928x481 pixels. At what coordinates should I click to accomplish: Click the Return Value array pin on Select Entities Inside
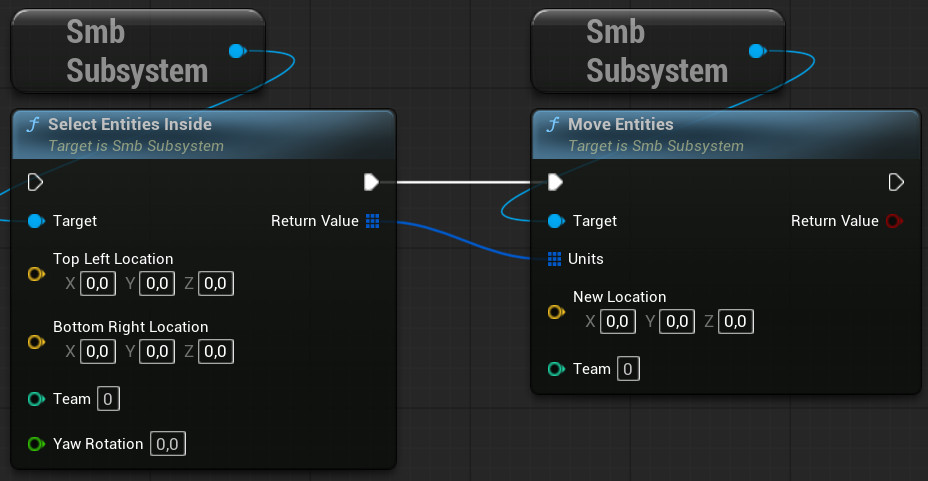[x=373, y=221]
